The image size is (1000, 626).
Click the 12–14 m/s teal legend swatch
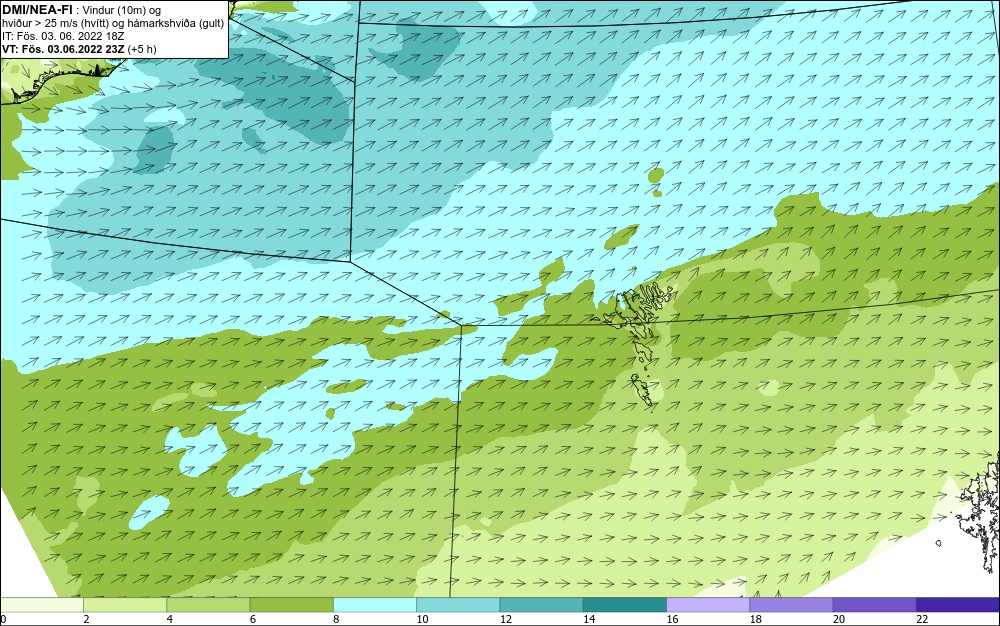pos(541,604)
